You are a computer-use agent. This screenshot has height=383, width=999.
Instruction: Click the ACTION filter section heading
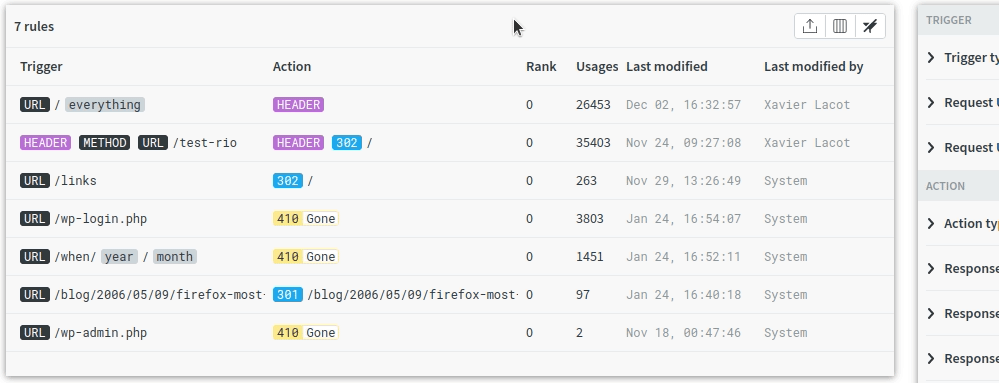(x=945, y=186)
